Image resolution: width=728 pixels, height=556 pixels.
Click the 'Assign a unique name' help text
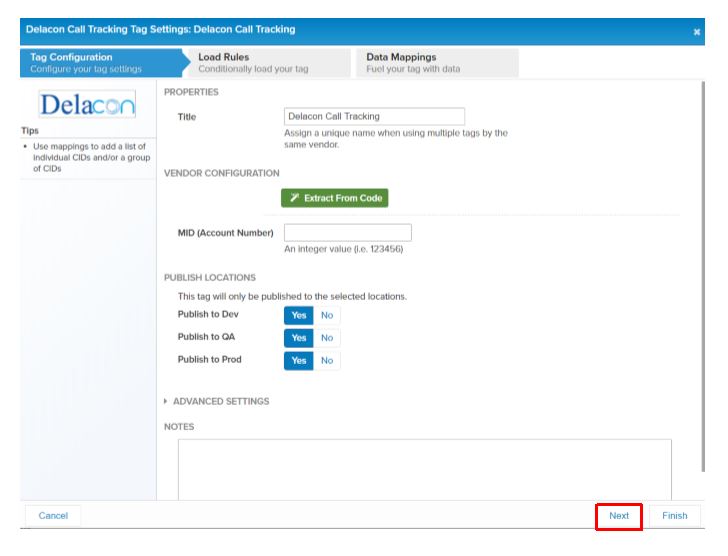point(396,139)
